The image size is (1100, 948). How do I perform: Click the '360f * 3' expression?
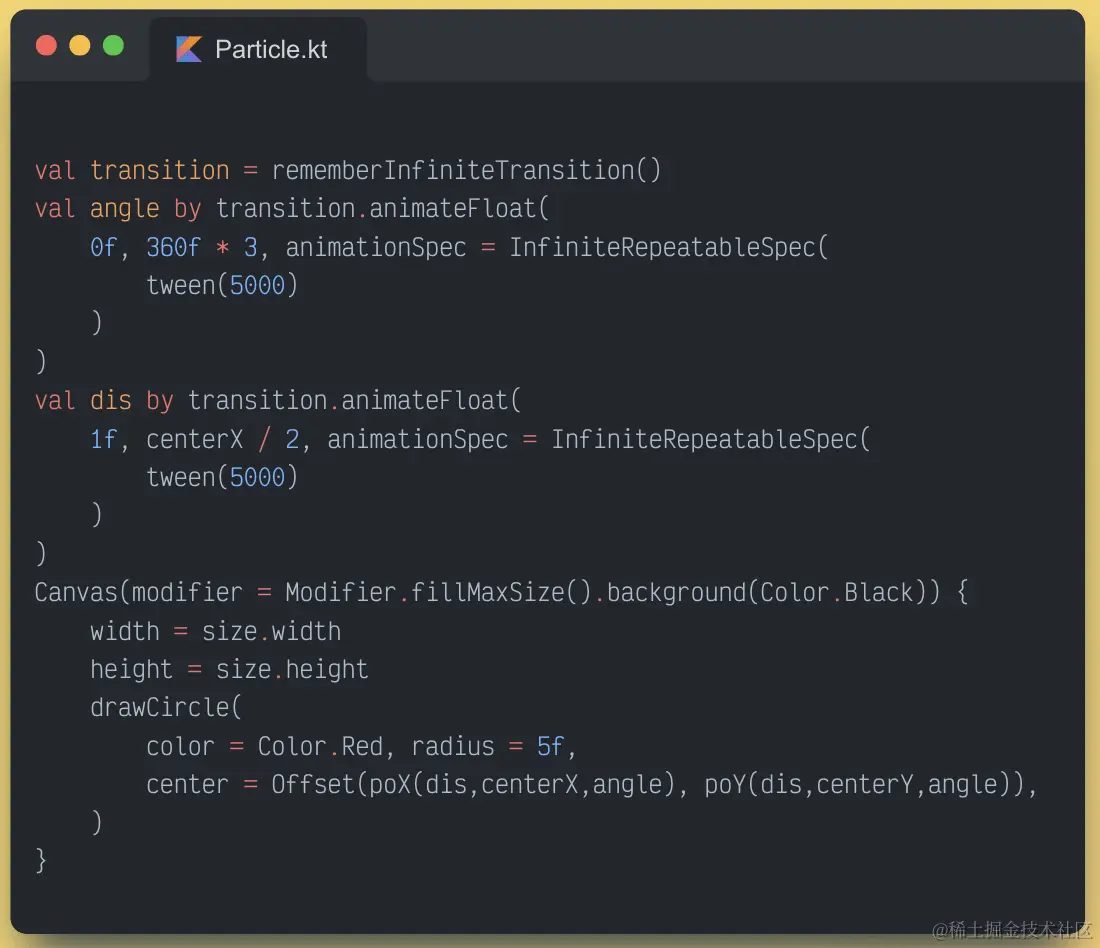coord(202,247)
